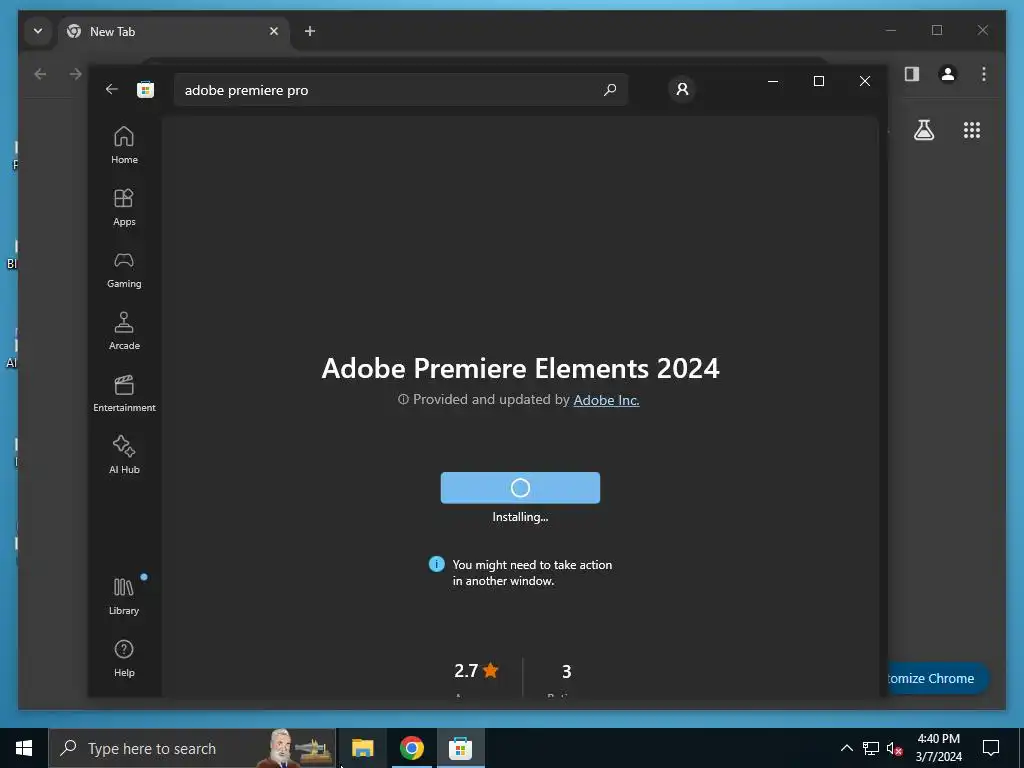Go back in Microsoft Store
Screen dimensions: 1024x768
click(112, 89)
